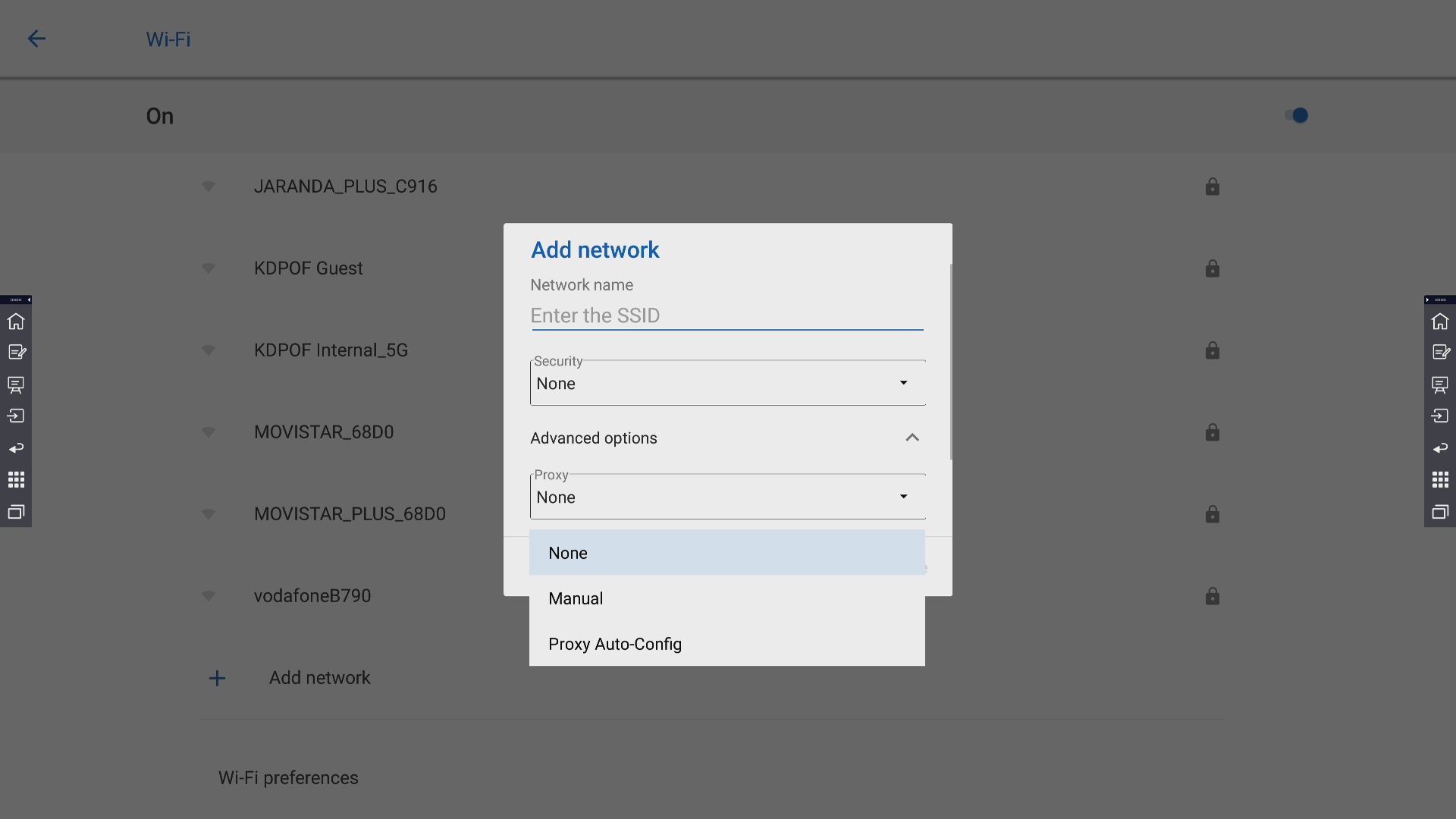Click whiteboard icon in left side toolbar
Image resolution: width=1456 pixels, height=819 pixels.
(16, 384)
